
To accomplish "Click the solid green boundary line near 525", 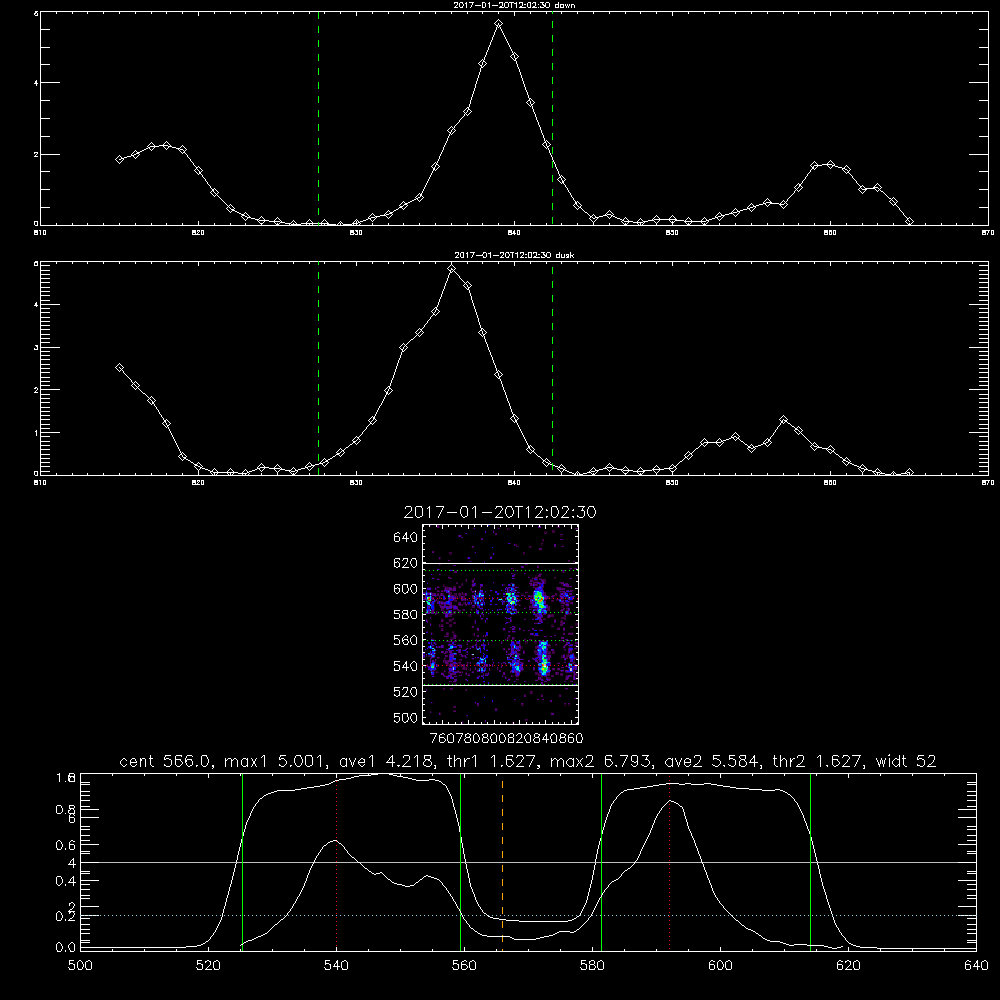I will click(x=242, y=861).
